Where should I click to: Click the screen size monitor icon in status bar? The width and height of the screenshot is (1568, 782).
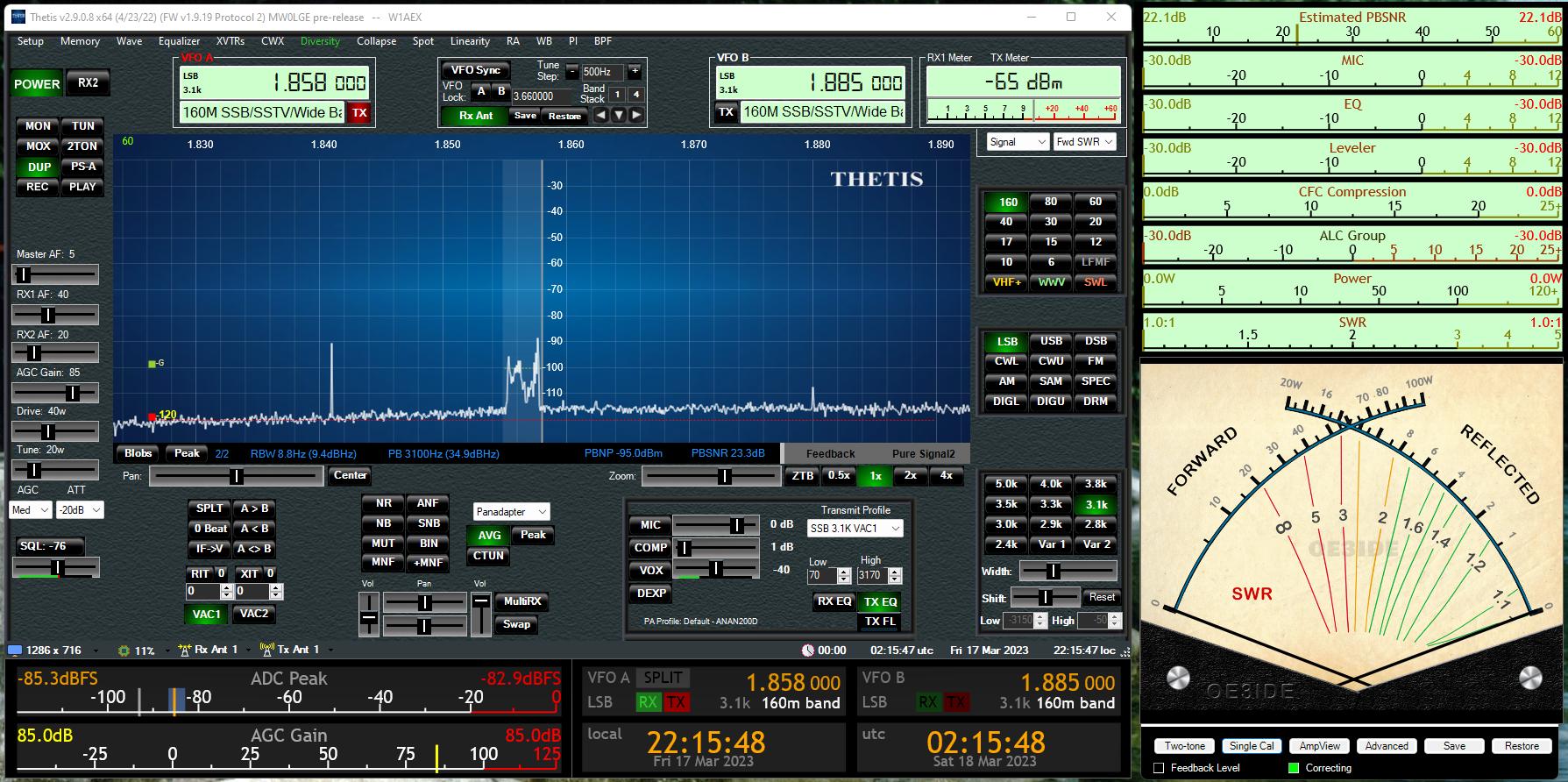click(15, 650)
